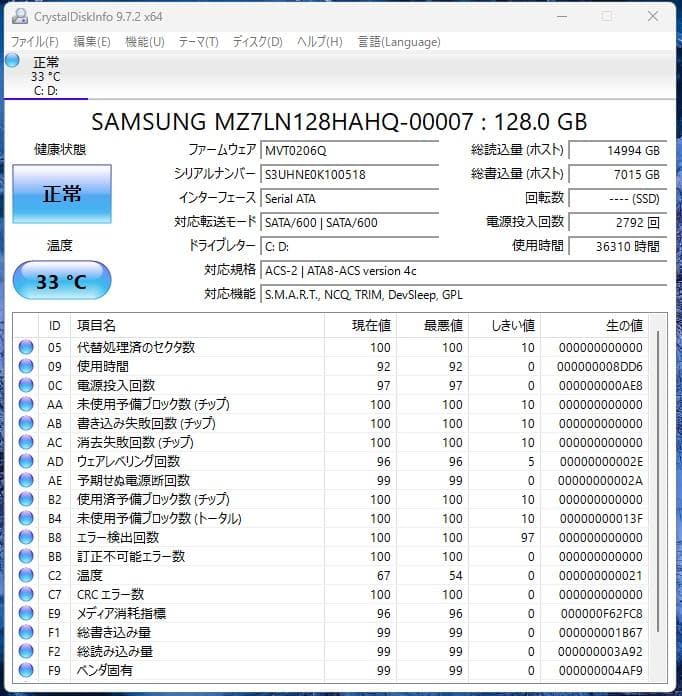The height and width of the screenshot is (696, 682).
Task: Open the 機能(U) menu
Action: [x=145, y=42]
